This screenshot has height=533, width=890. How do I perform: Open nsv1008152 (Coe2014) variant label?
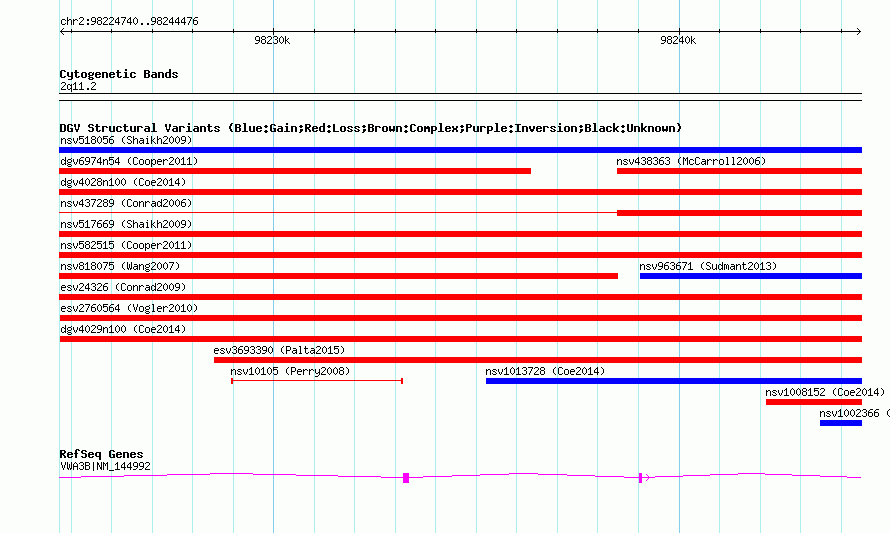(x=825, y=392)
